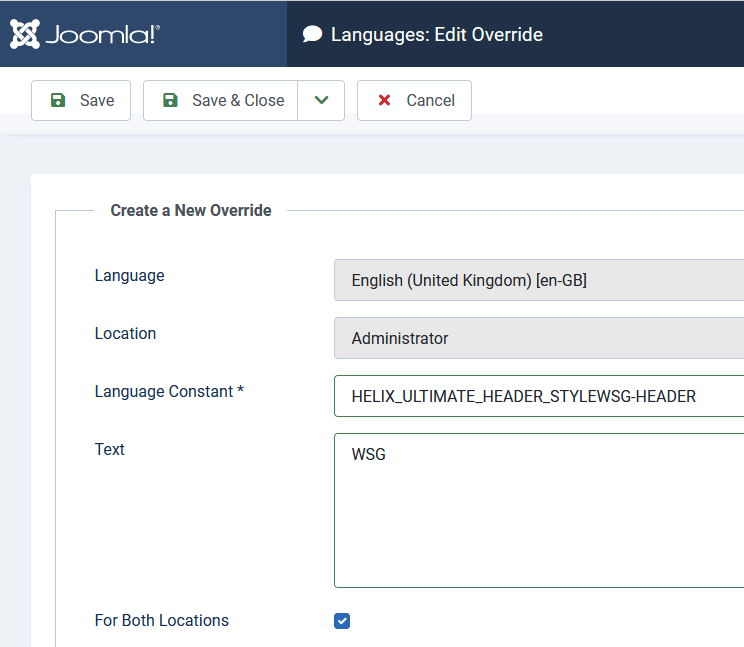This screenshot has width=744, height=647.
Task: Click the For Both Locations label
Action: click(161, 620)
